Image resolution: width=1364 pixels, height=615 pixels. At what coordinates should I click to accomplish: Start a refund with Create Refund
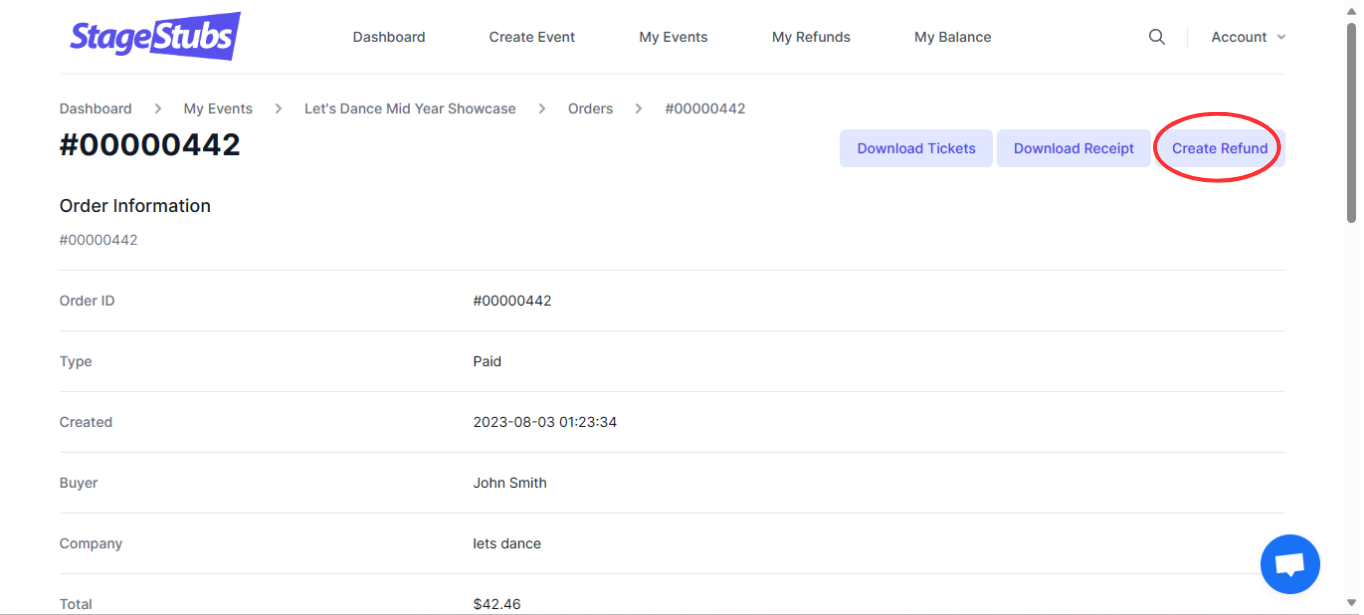pos(1219,148)
